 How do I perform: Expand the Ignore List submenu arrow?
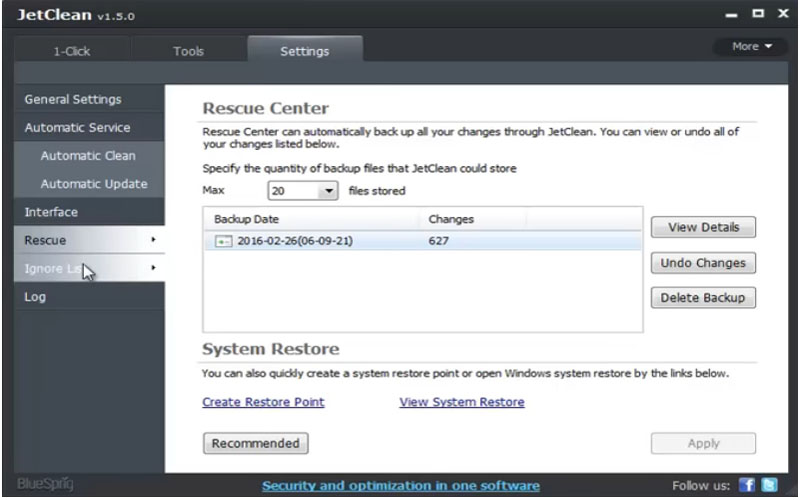[153, 267]
